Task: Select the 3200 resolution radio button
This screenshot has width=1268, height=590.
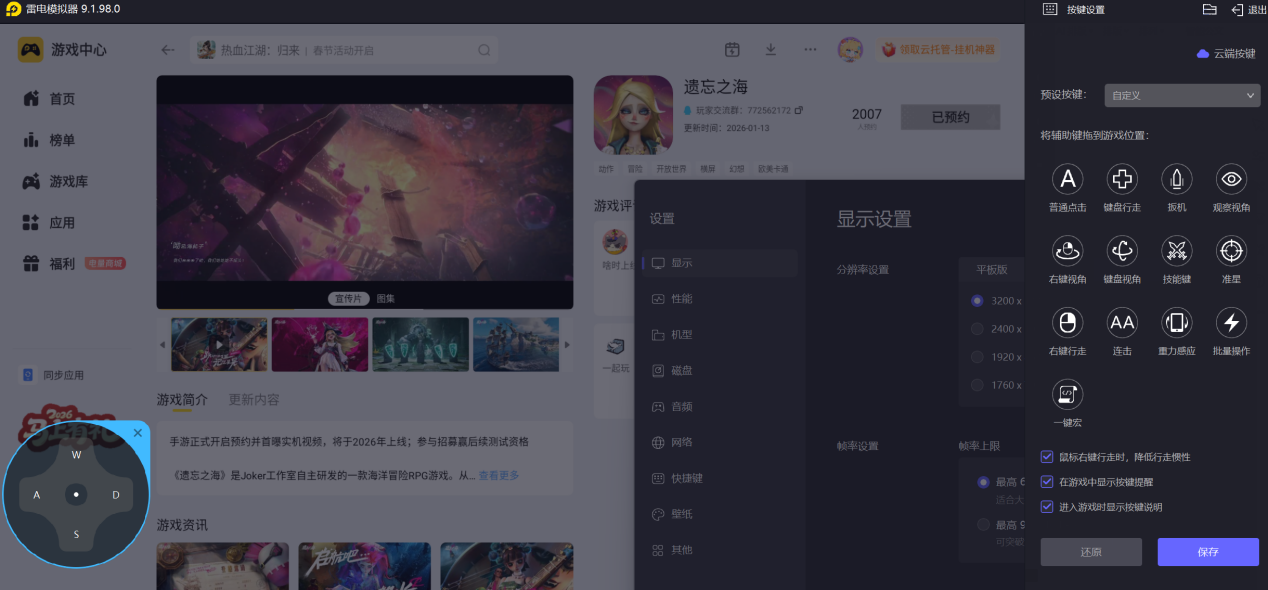Action: (977, 301)
